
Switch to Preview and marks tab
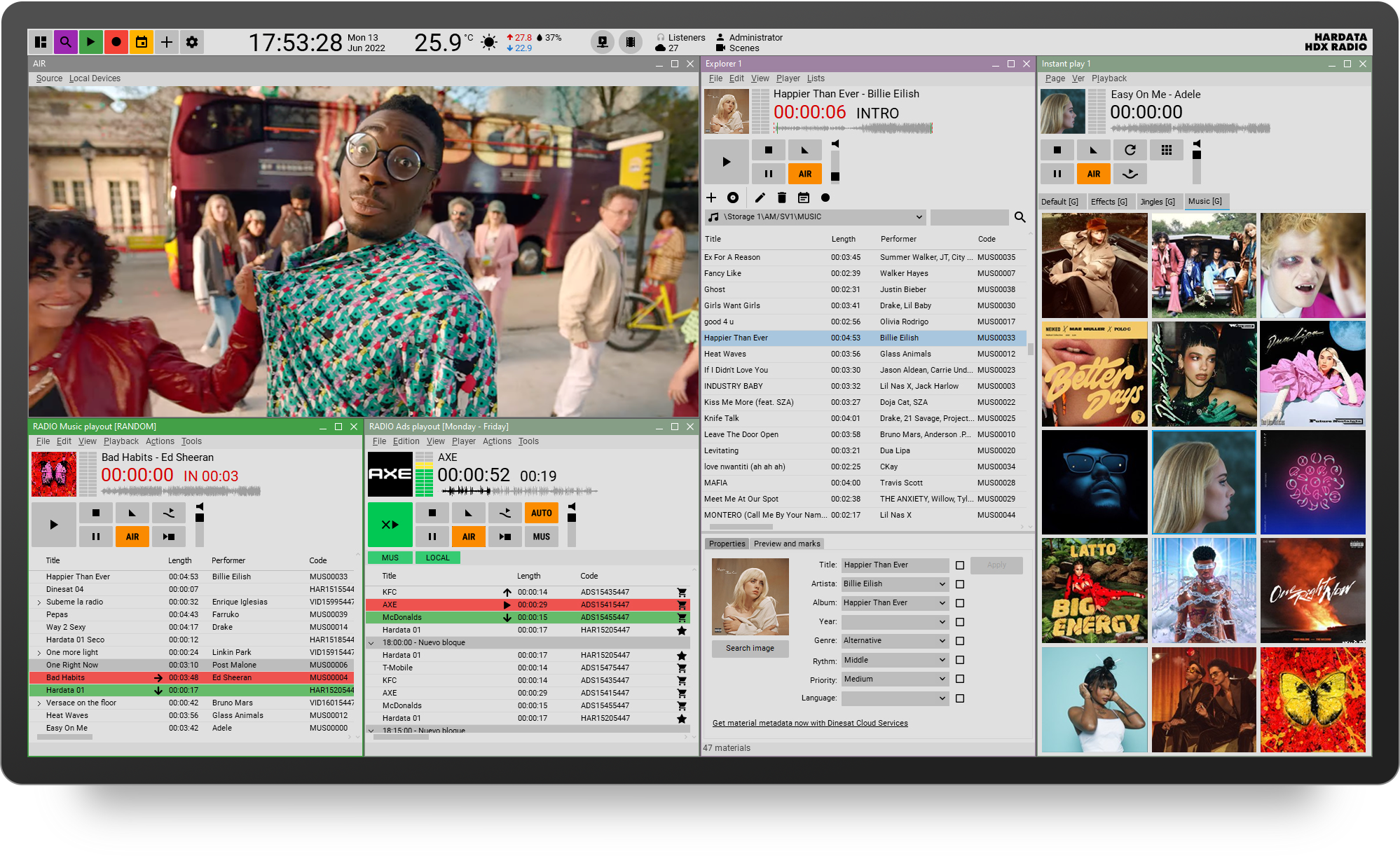(x=787, y=544)
